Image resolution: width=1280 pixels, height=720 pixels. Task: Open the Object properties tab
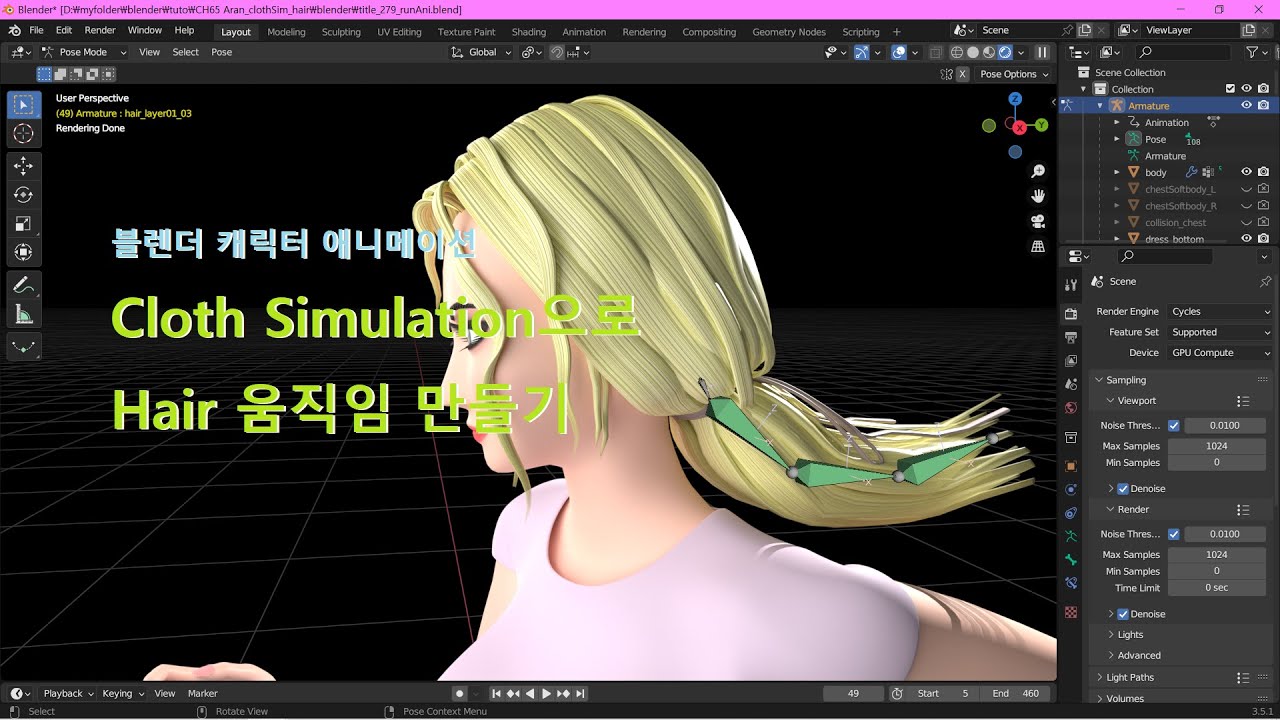tap(1071, 466)
